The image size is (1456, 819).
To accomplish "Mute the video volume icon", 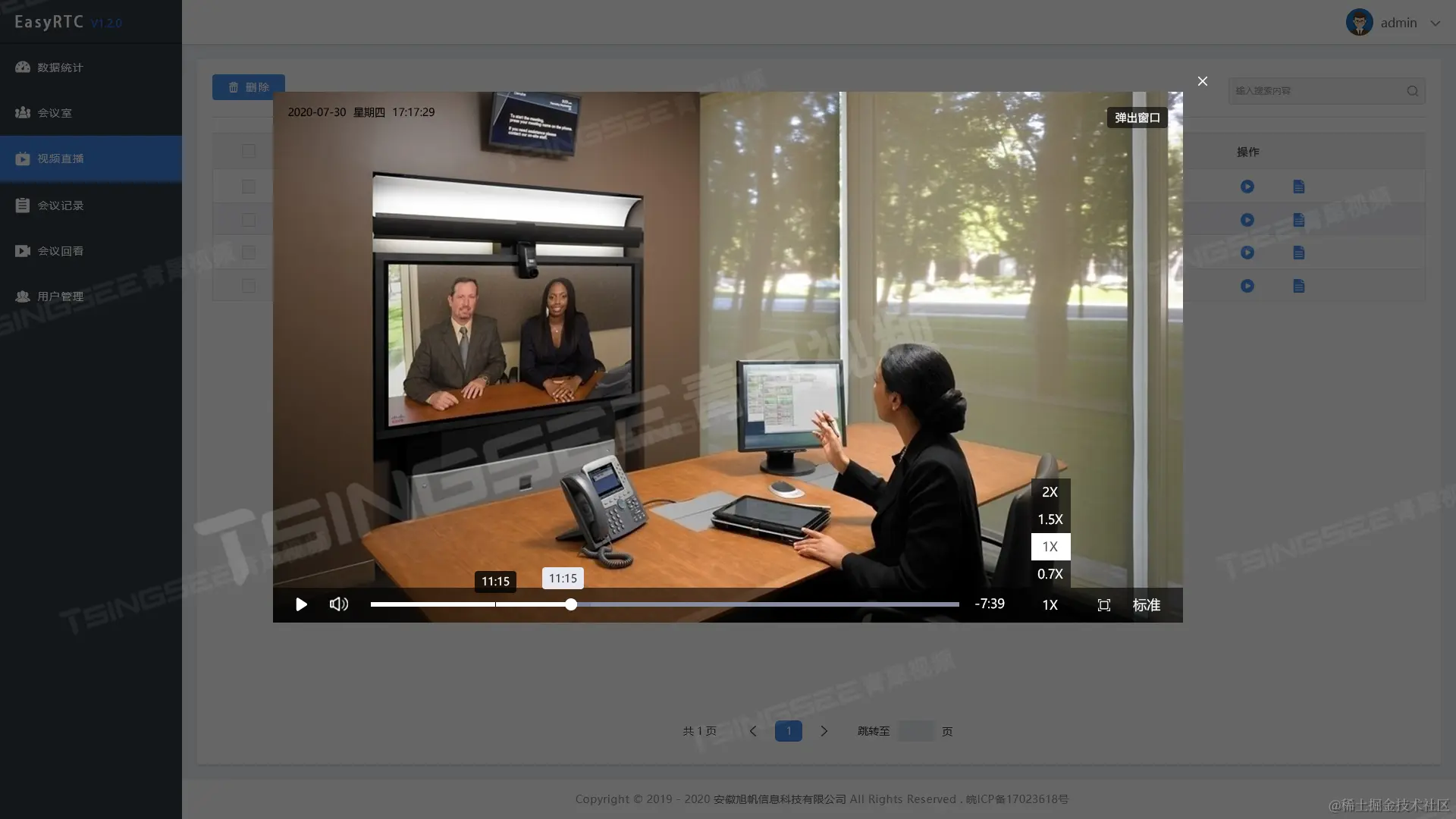I will click(x=339, y=604).
